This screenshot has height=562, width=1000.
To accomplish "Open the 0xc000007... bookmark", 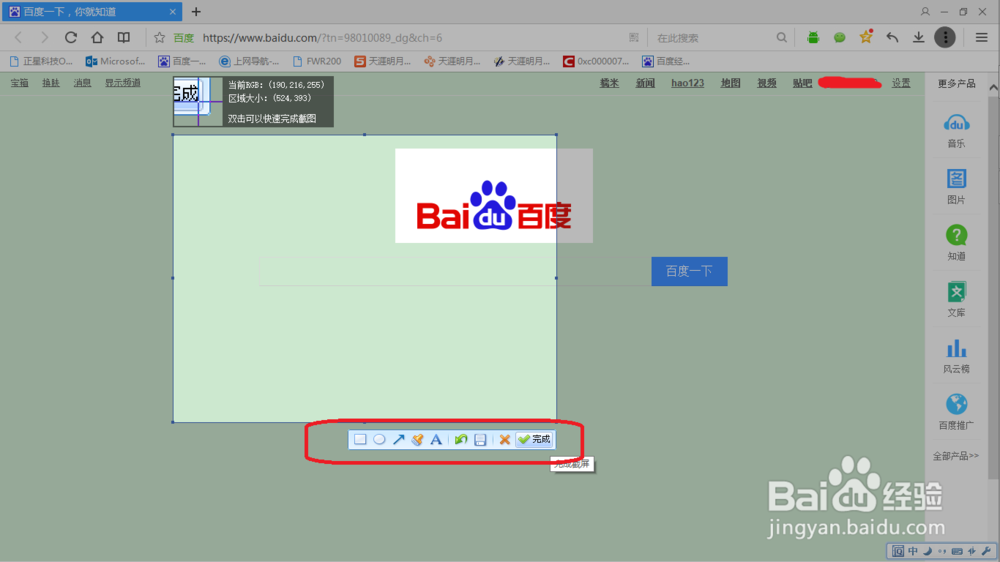I will 596,61.
